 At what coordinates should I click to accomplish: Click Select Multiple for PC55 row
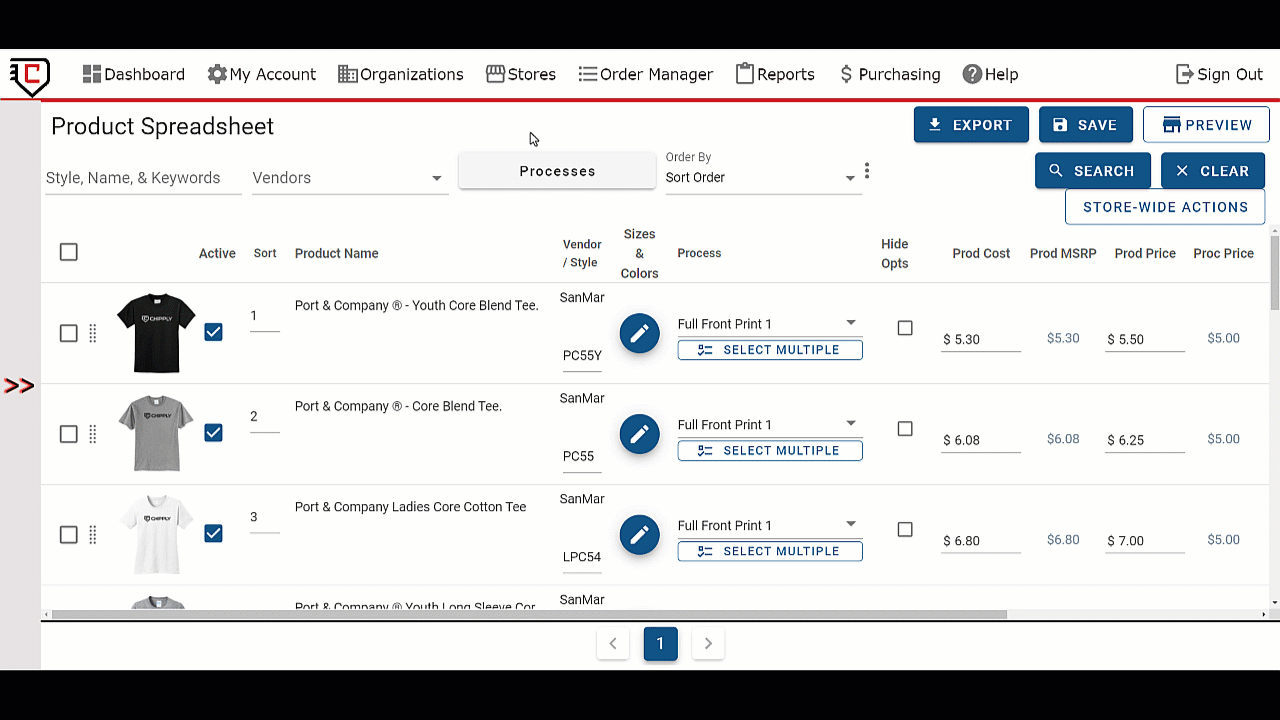pos(770,451)
